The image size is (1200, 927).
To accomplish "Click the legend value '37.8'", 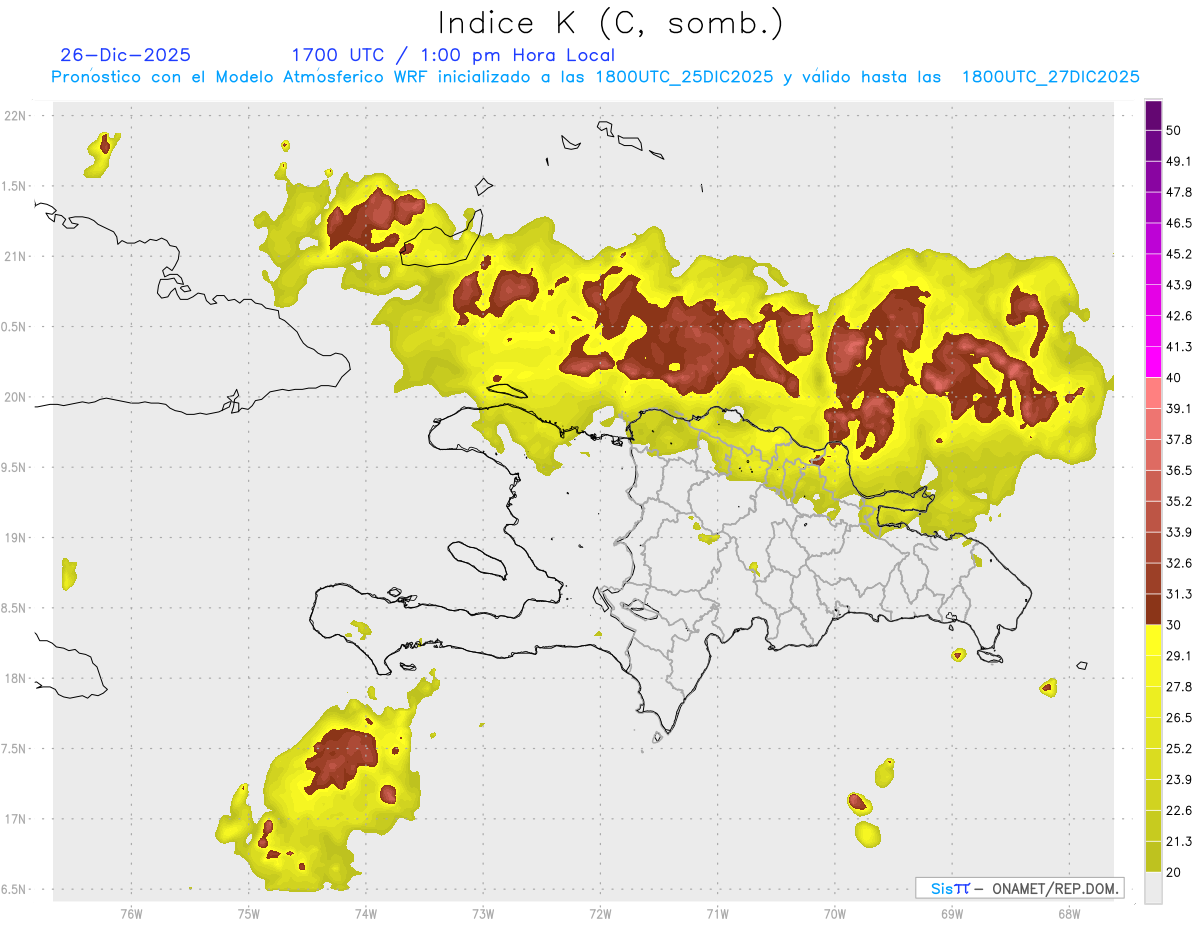I will click(x=1178, y=439).
